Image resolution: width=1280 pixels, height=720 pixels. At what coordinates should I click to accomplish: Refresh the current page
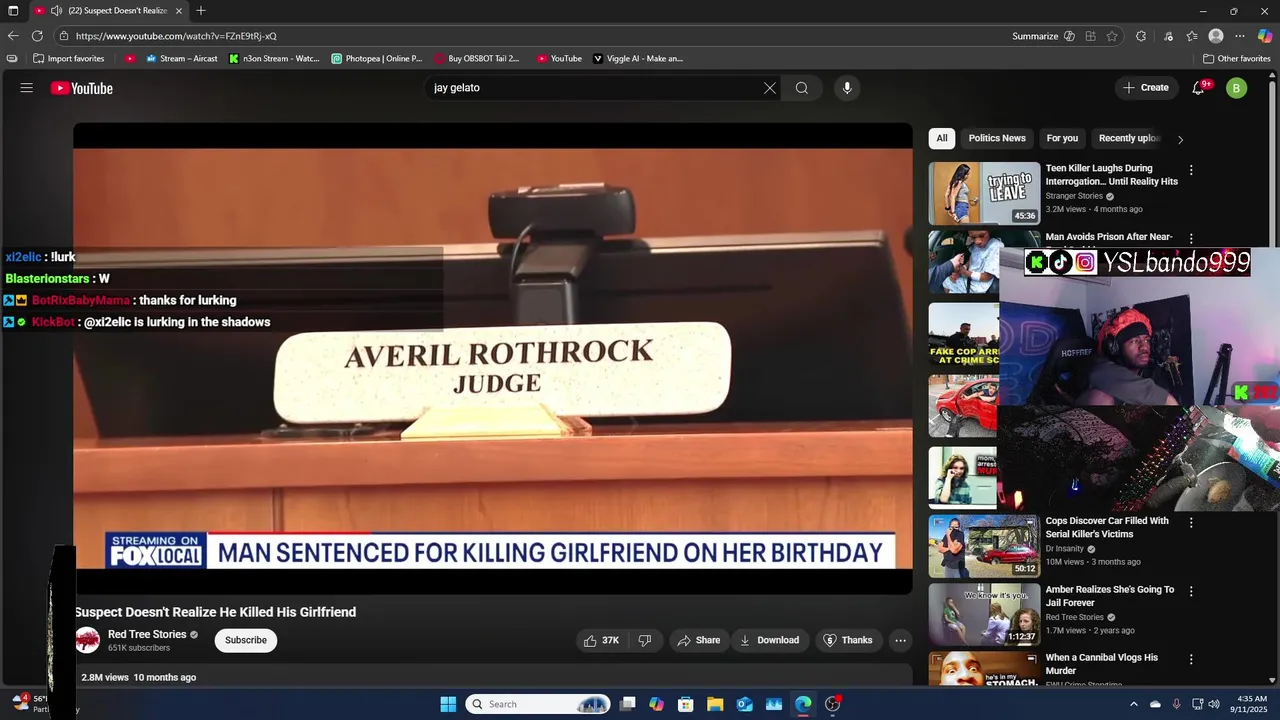pos(37,36)
